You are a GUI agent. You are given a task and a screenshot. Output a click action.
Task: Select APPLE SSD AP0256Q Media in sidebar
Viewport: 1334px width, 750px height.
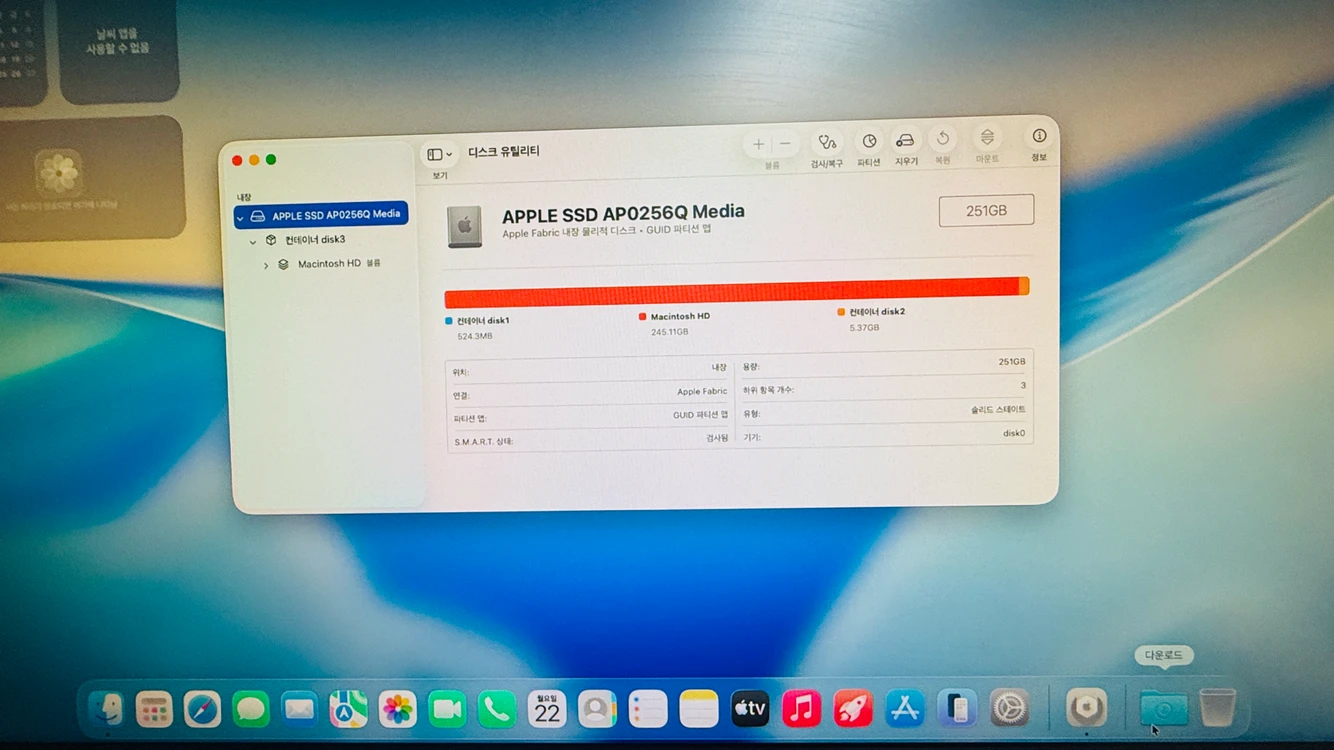[321, 215]
